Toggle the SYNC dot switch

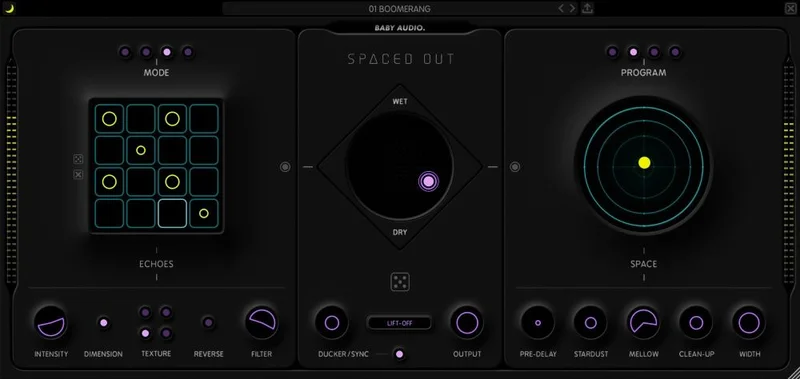pyautogui.click(x=399, y=354)
